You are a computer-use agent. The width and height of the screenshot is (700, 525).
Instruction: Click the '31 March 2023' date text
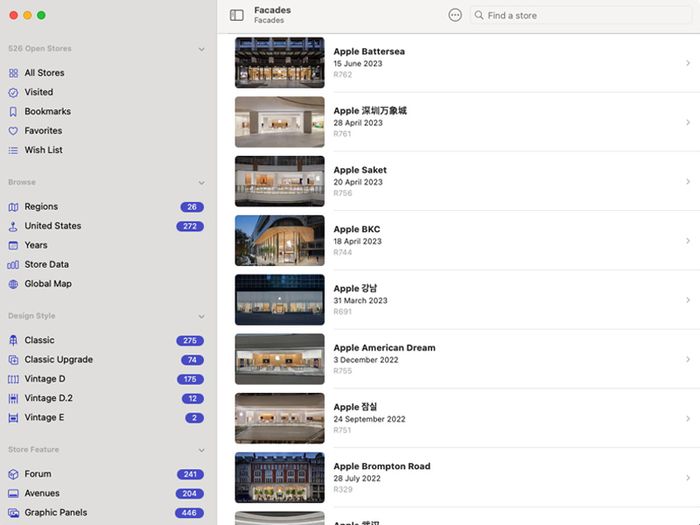tap(360, 300)
